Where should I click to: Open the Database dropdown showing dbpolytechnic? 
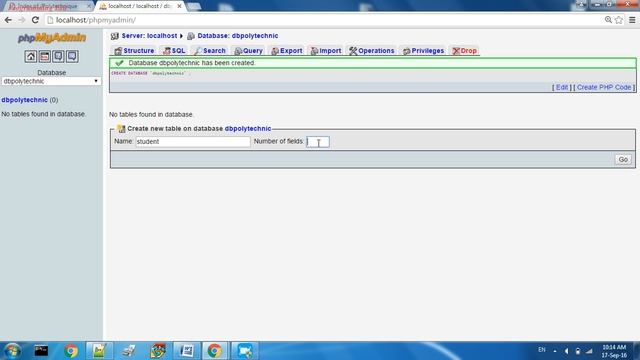coord(51,81)
